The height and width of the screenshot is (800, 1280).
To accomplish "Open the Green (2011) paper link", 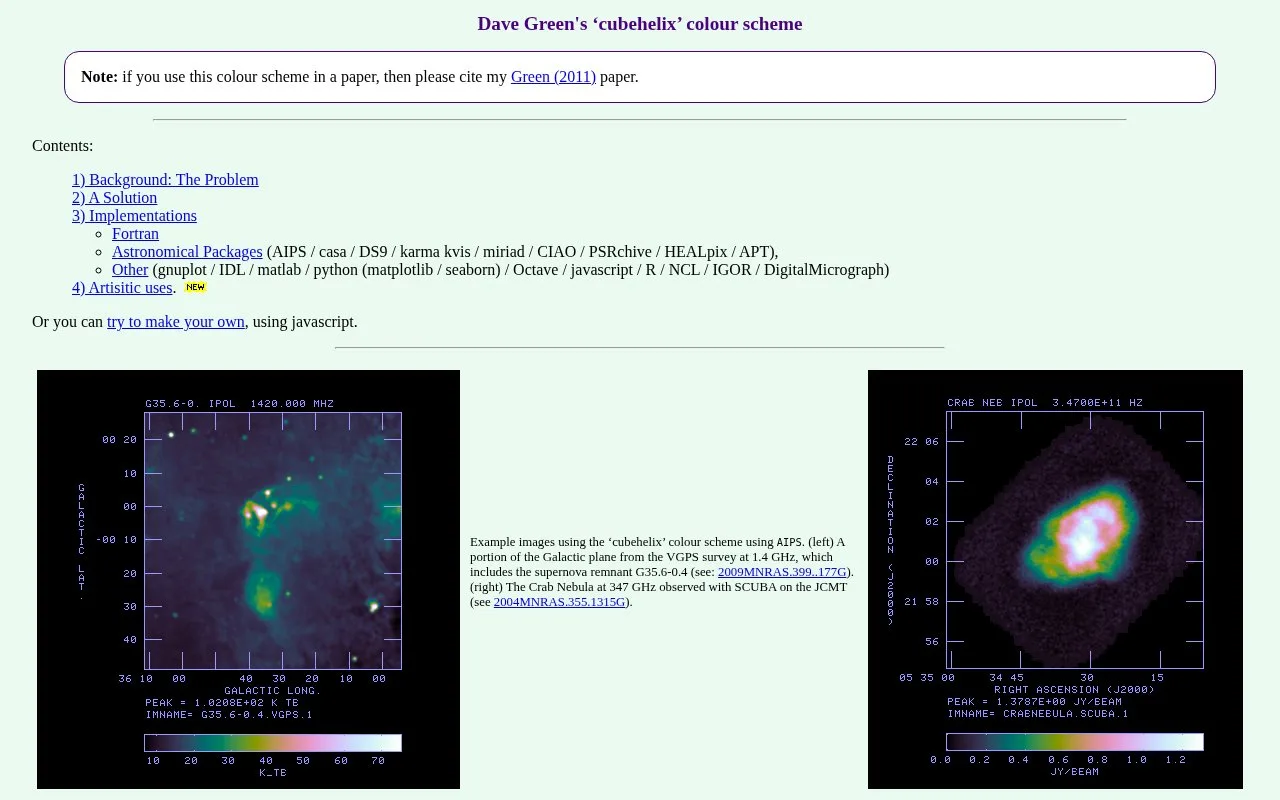I will tap(553, 77).
